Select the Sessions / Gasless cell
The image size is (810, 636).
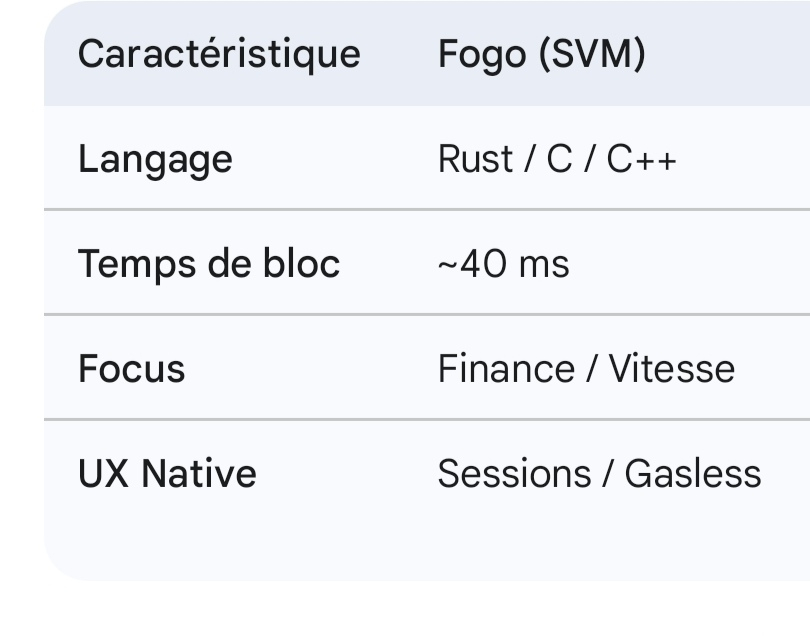point(599,473)
